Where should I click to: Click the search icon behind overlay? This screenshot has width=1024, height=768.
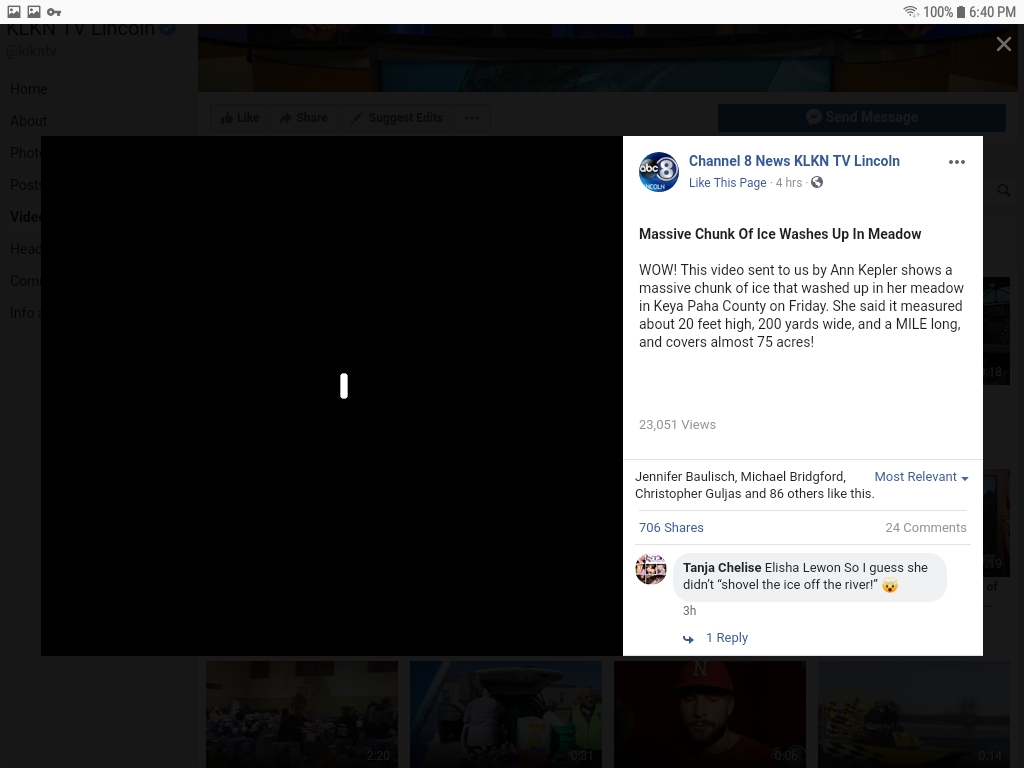pyautogui.click(x=1003, y=190)
